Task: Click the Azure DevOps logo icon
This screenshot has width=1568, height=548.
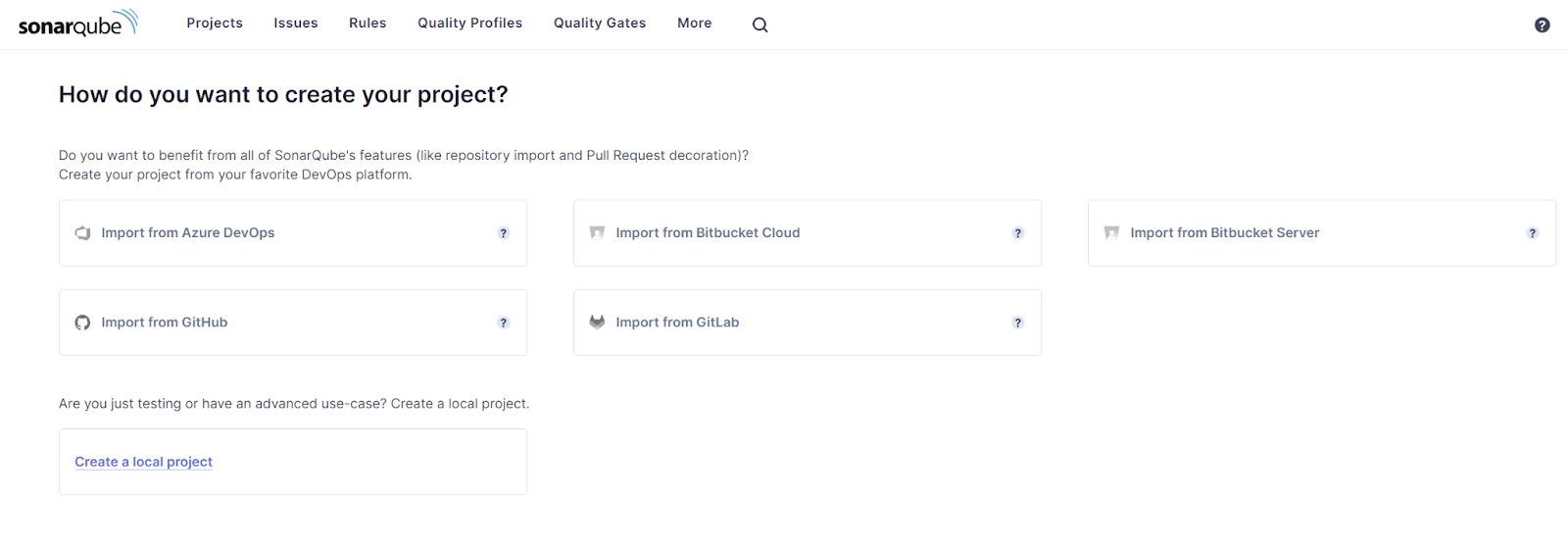Action: tap(82, 233)
